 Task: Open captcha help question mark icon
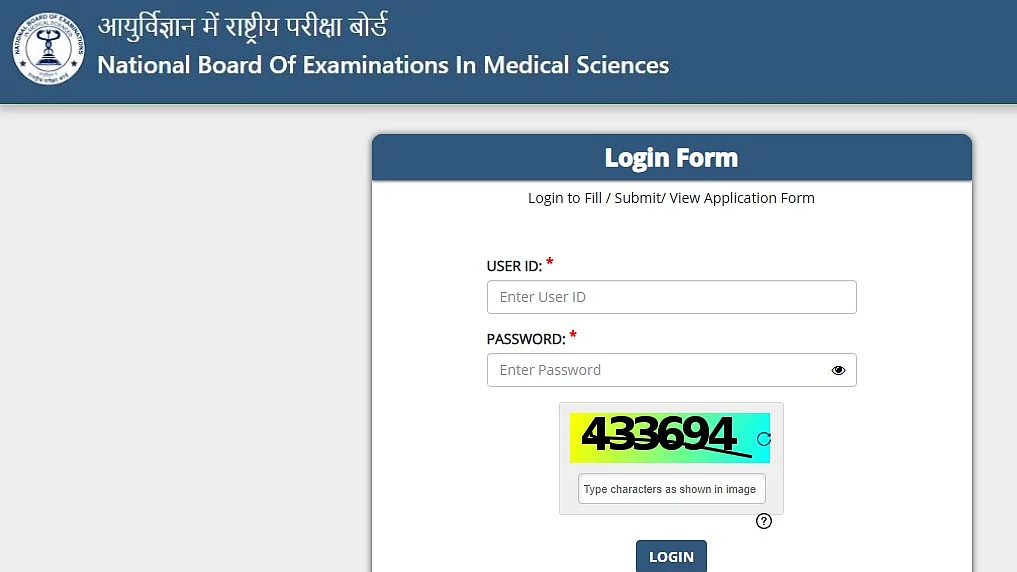pos(763,521)
